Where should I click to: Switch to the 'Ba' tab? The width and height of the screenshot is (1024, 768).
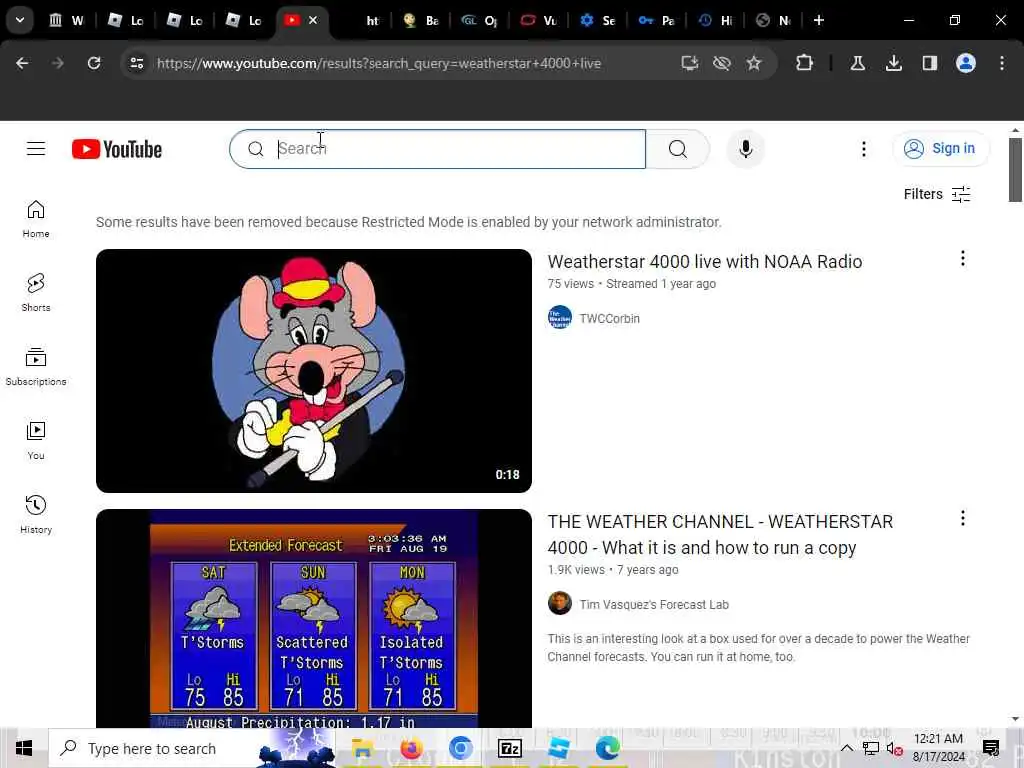(421, 20)
